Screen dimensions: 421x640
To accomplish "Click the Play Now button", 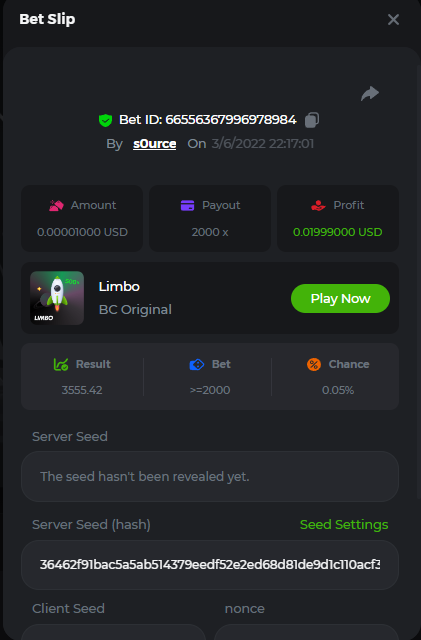I will (x=340, y=298).
